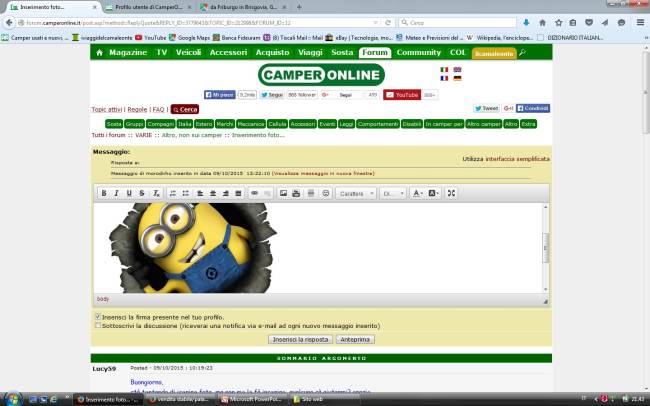
Task: Open the Carattere font dropdown
Action: click(x=355, y=193)
